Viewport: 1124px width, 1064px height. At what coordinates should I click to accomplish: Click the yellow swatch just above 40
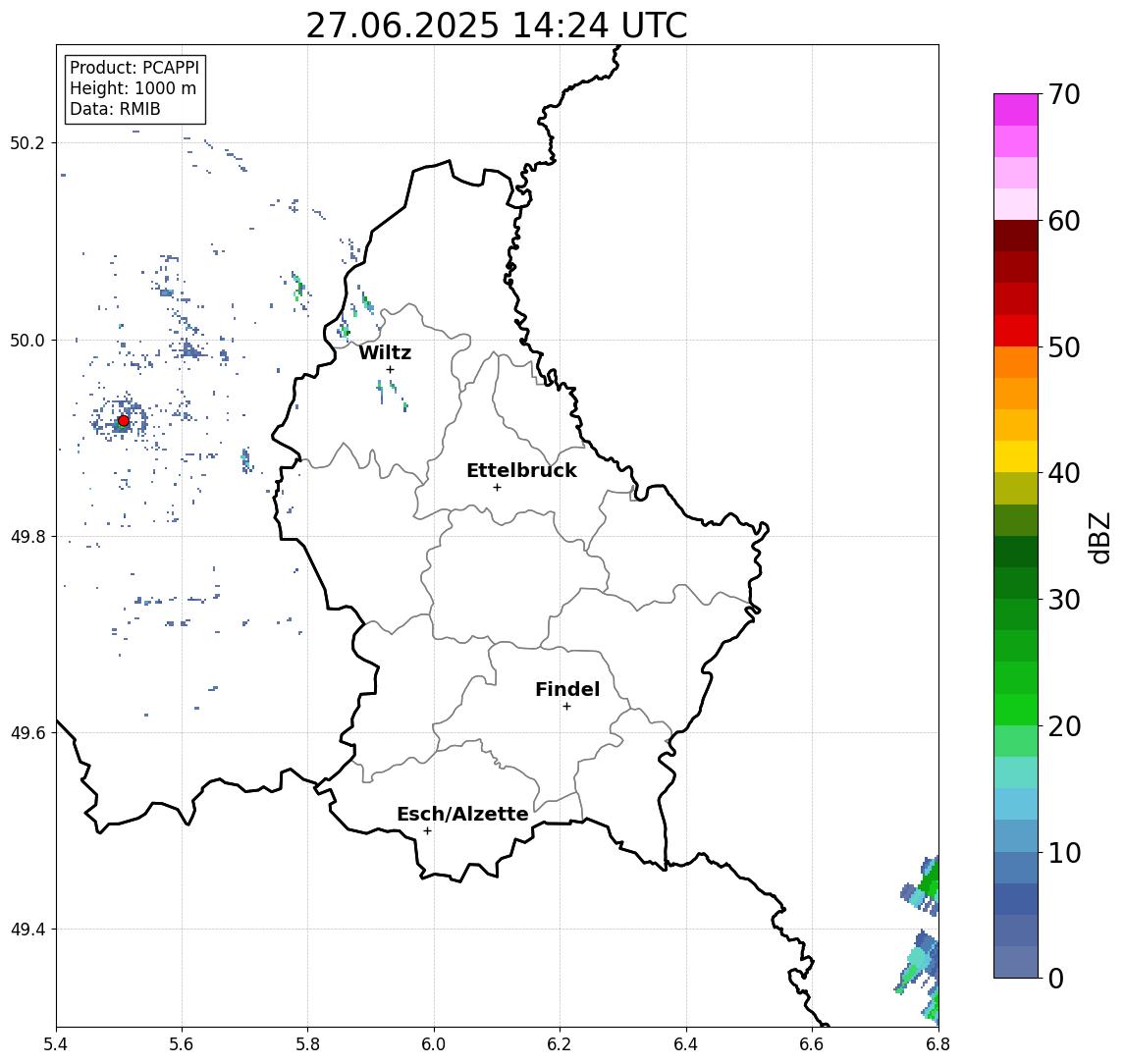1016,457
